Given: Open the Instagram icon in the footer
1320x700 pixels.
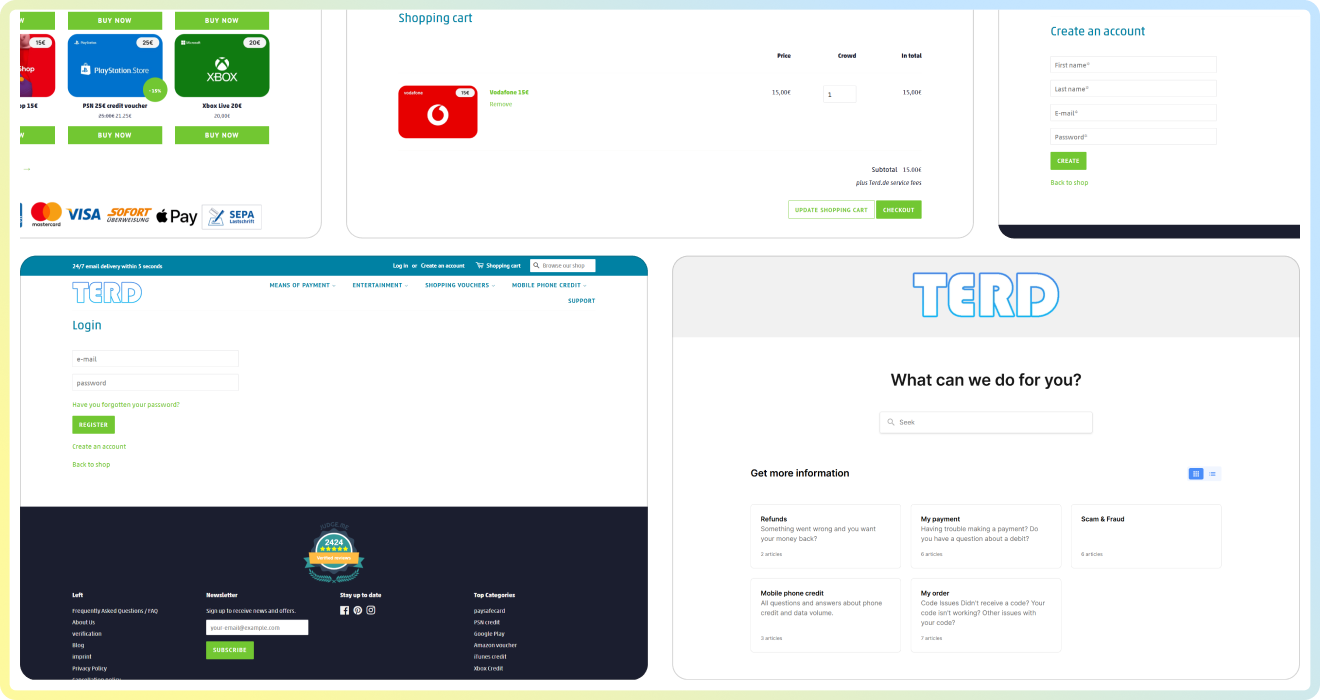Looking at the screenshot, I should coord(370,610).
